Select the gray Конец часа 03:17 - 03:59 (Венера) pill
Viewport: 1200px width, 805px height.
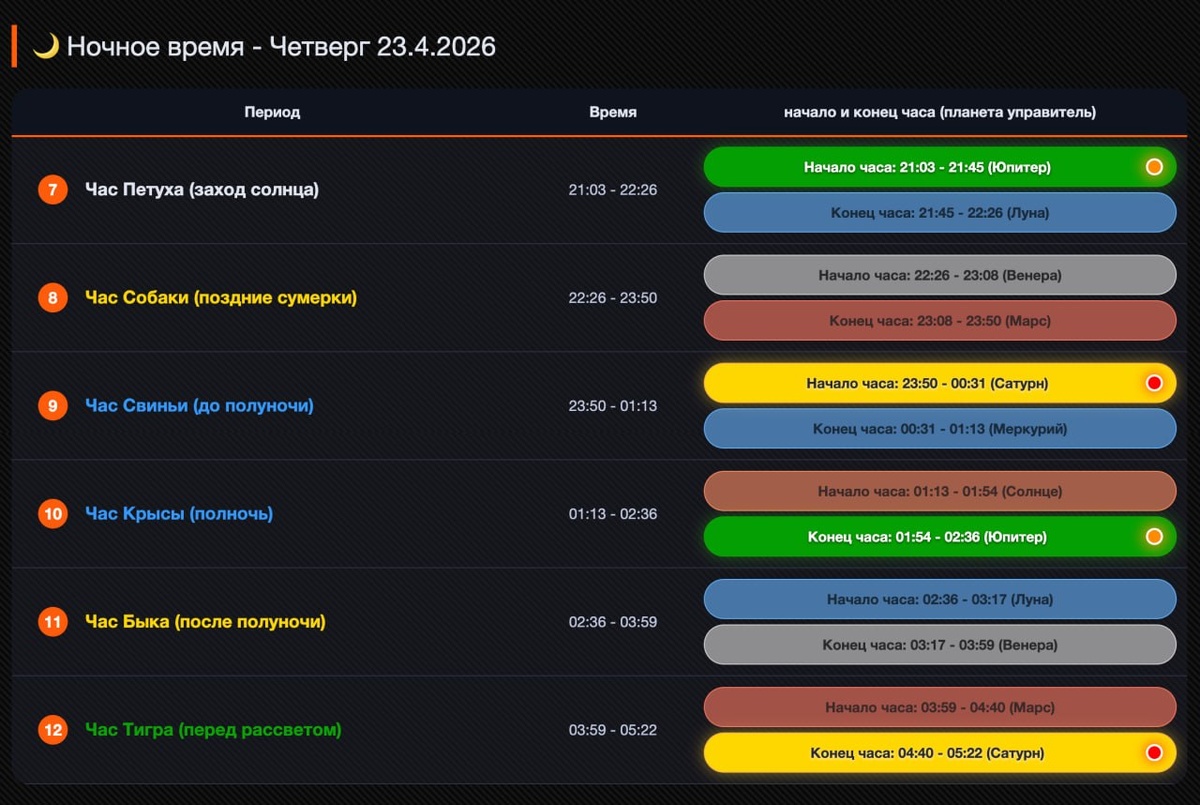pyautogui.click(x=940, y=645)
